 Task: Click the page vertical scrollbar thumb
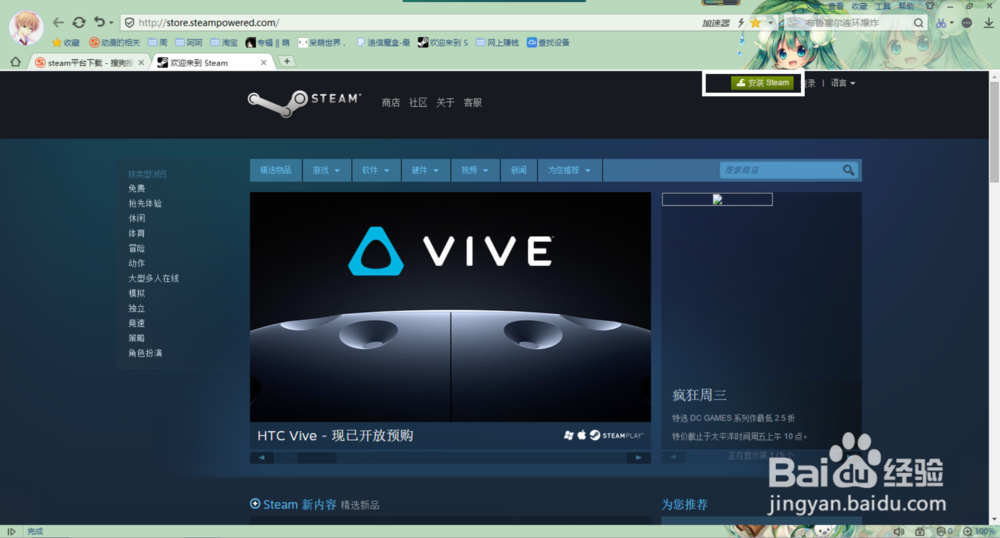pos(994,133)
